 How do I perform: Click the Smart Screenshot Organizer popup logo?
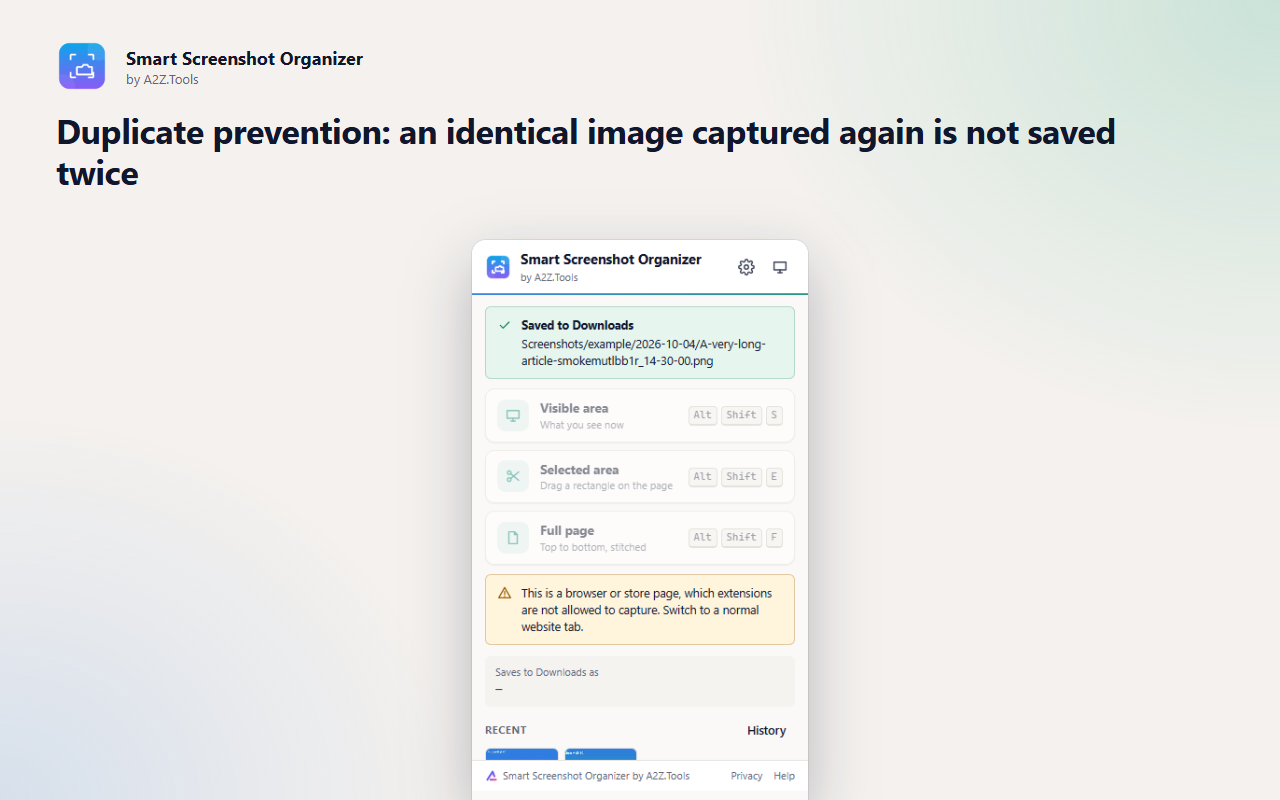pyautogui.click(x=498, y=267)
